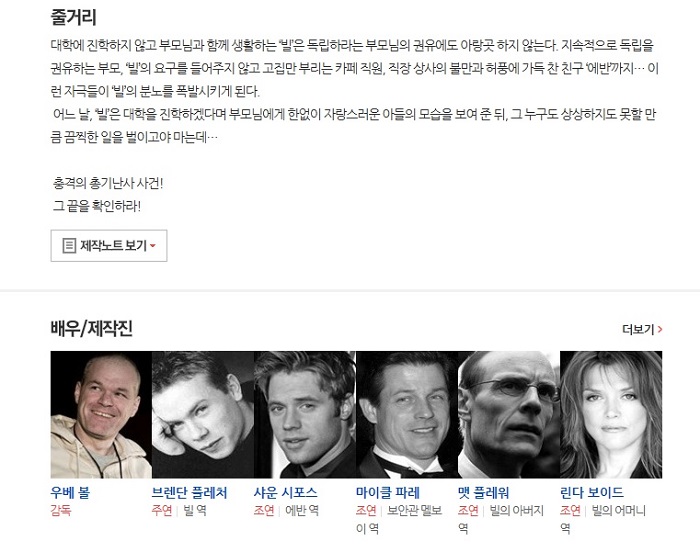Click the 배우/제작진 section heading
The height and width of the screenshot is (552, 700).
(x=92, y=329)
